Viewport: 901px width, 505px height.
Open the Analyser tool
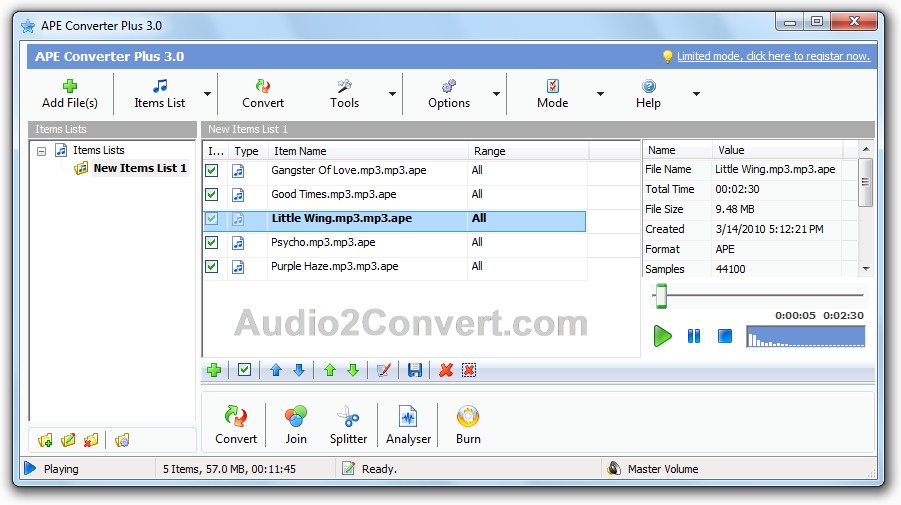(x=408, y=425)
